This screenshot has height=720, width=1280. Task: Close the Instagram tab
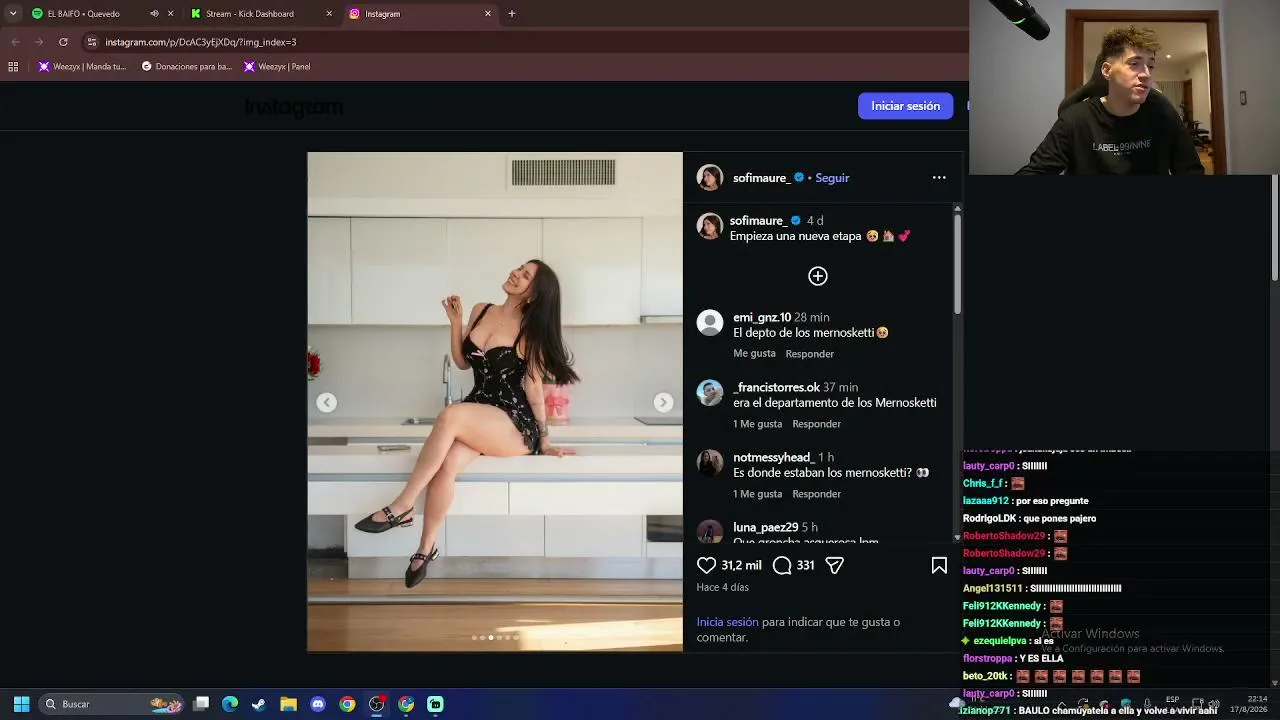tap(488, 14)
